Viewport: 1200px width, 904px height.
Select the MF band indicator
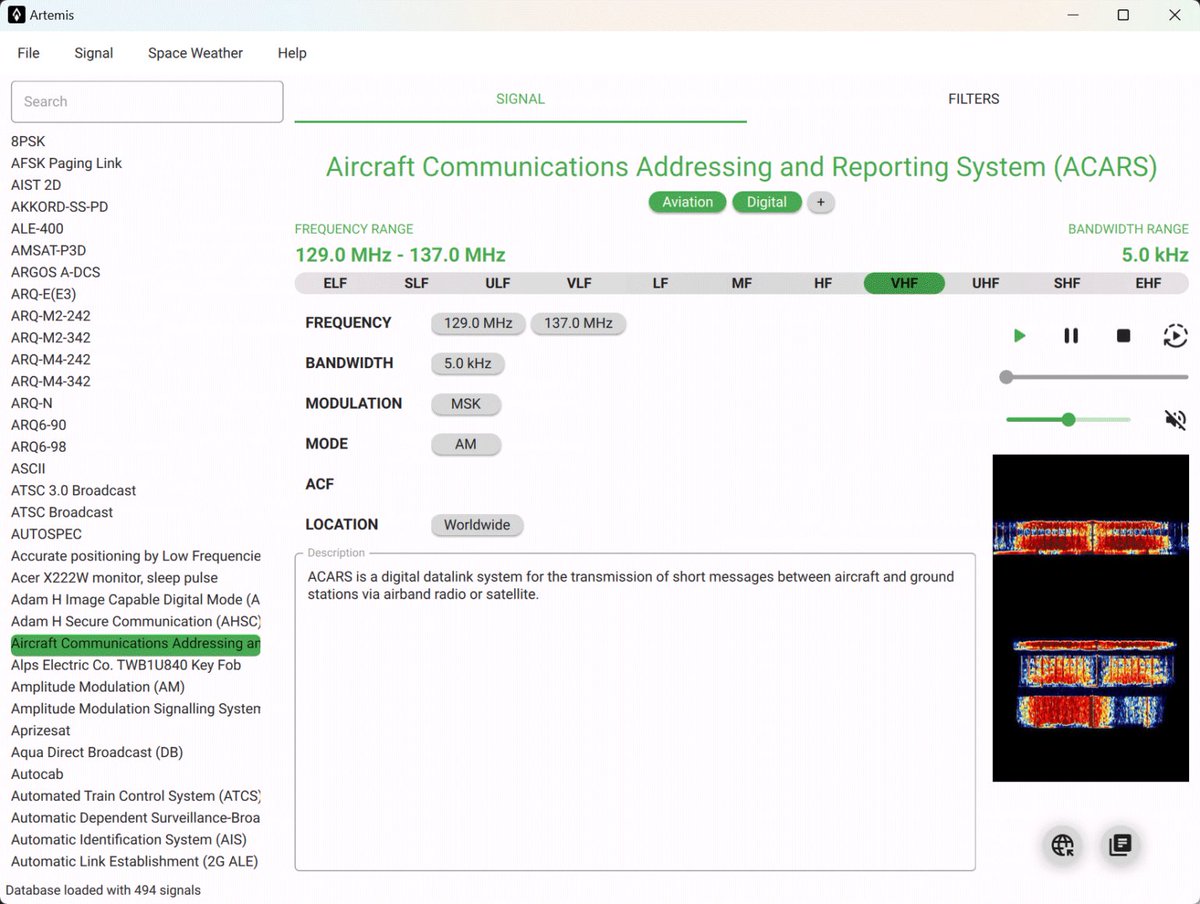(x=741, y=283)
